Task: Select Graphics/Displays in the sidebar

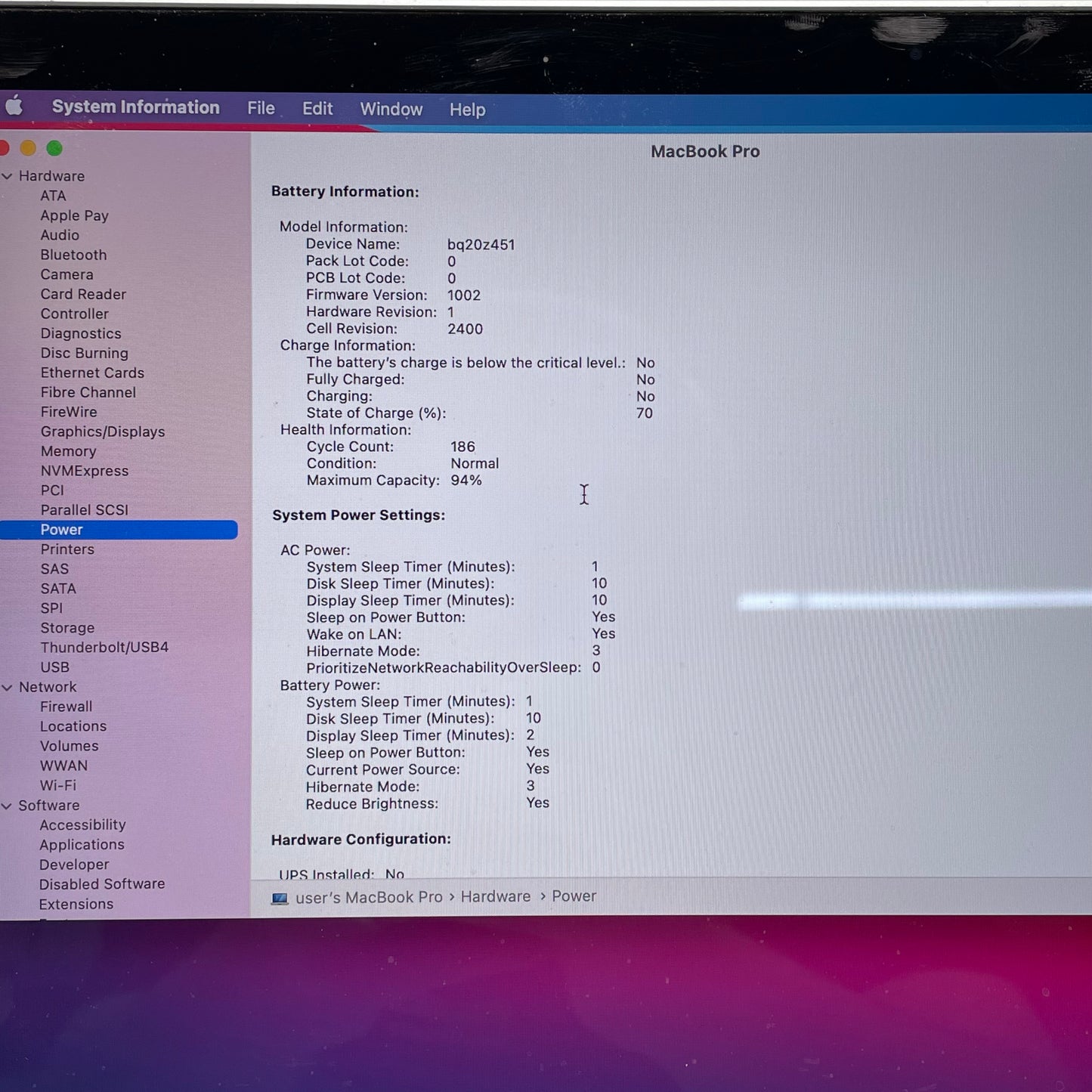Action: 103,432
